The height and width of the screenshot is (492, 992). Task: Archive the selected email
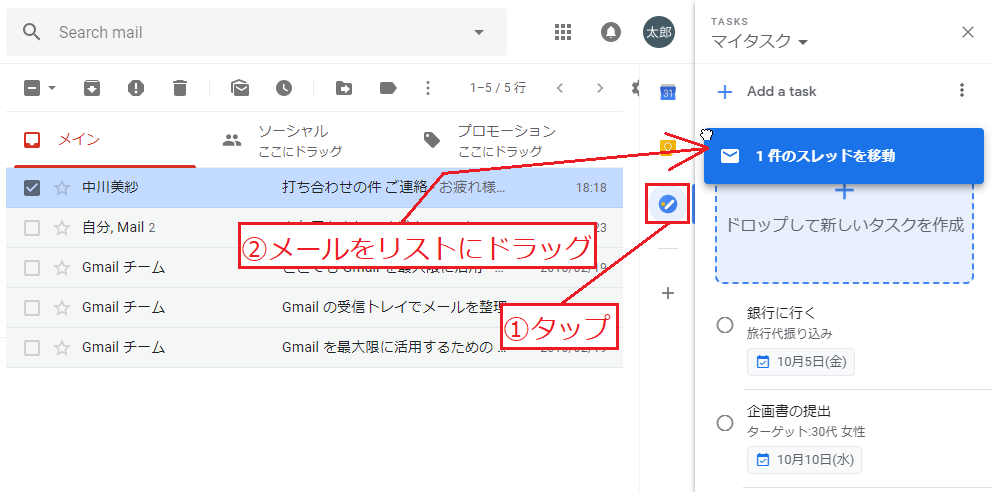92,89
